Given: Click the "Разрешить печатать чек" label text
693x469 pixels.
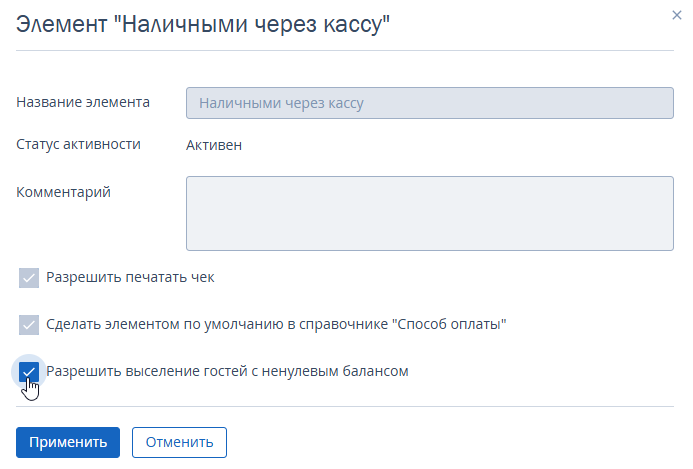Looking at the screenshot, I should (130, 278).
